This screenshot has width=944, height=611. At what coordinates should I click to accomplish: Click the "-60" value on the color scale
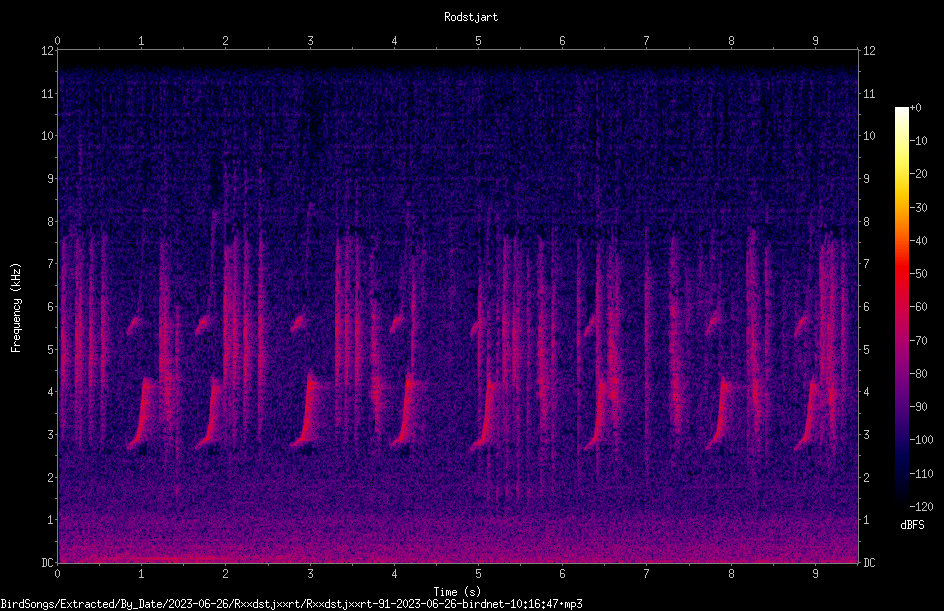[x=918, y=307]
